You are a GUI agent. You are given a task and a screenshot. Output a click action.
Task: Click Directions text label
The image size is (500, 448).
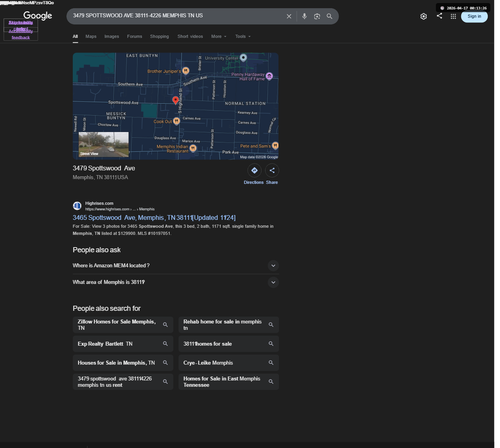[x=253, y=182]
